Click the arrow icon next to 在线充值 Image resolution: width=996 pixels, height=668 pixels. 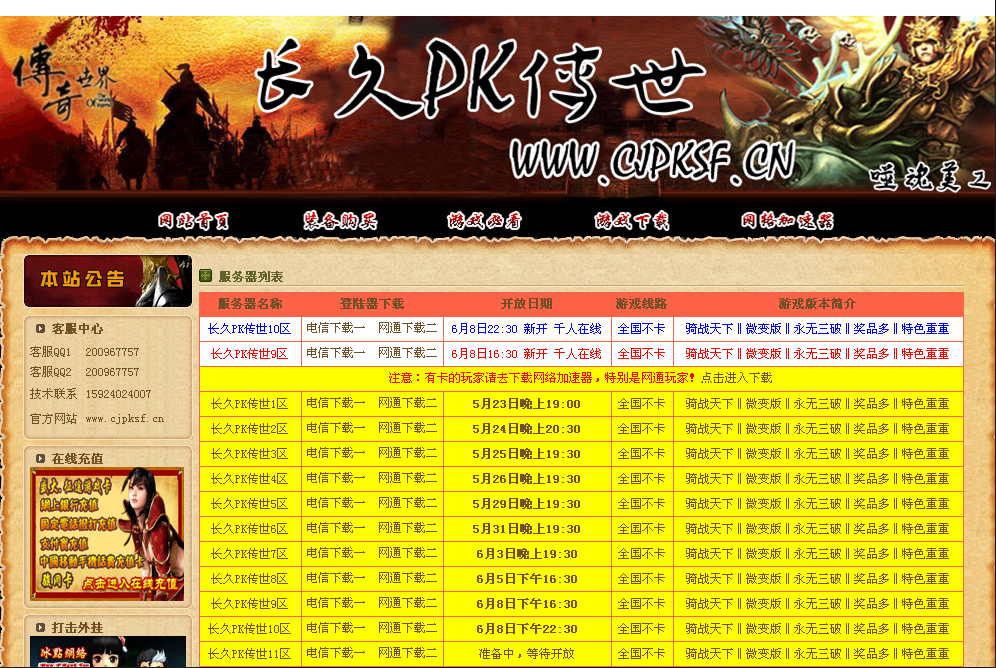pyautogui.click(x=40, y=458)
